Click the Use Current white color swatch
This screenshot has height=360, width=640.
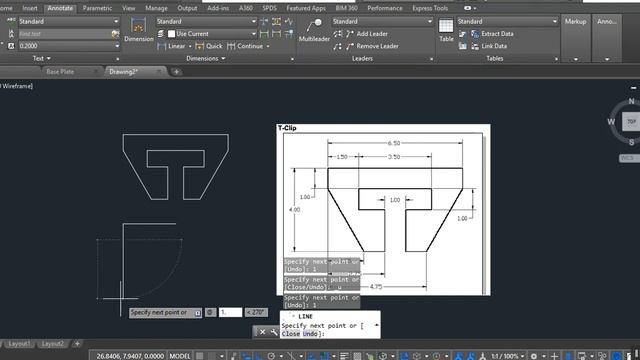coord(171,34)
